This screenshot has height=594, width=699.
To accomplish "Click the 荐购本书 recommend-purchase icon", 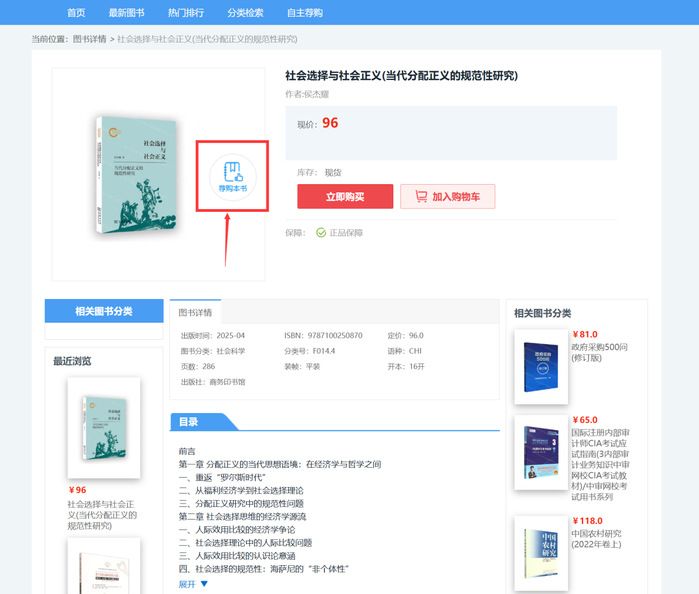I will (232, 177).
